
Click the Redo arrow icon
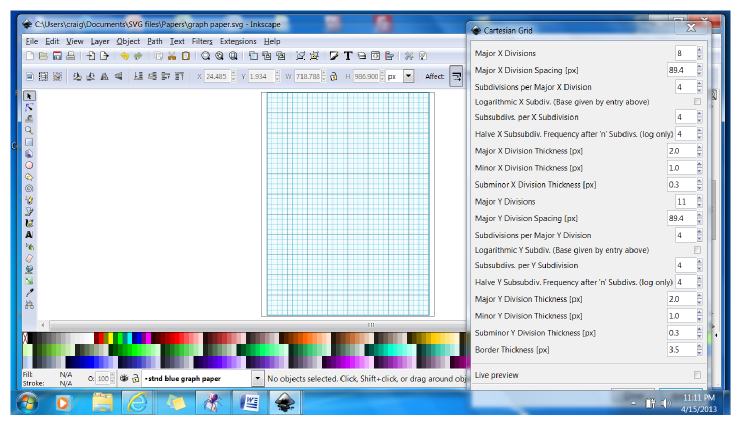pyautogui.click(x=138, y=56)
